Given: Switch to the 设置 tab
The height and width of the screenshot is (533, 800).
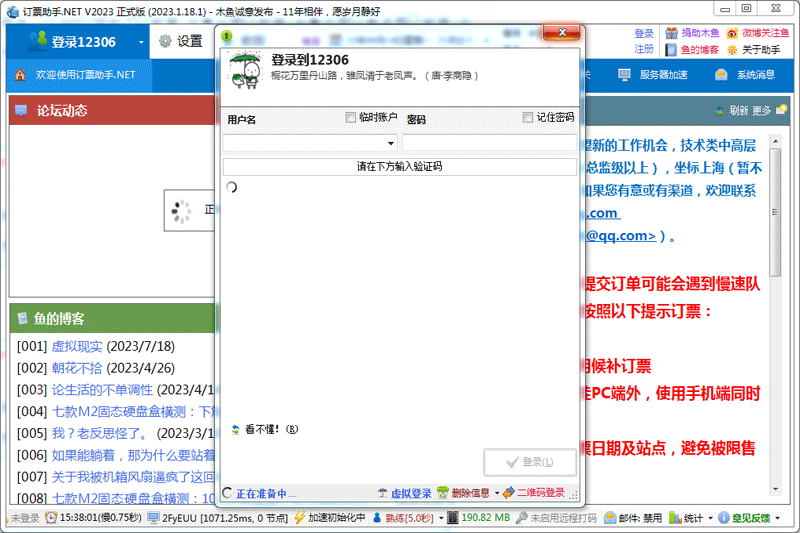Looking at the screenshot, I should click(181, 41).
